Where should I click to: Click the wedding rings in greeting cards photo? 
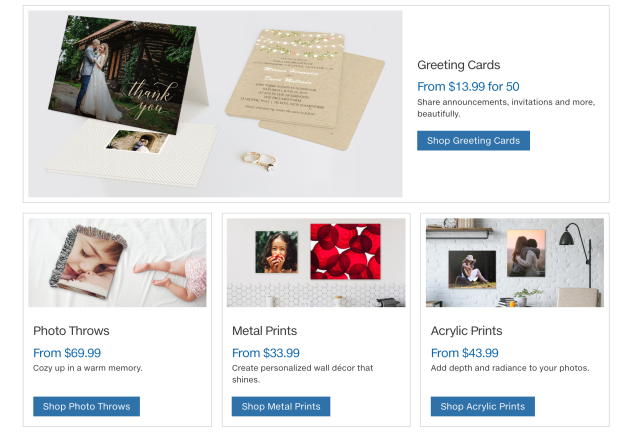260,161
